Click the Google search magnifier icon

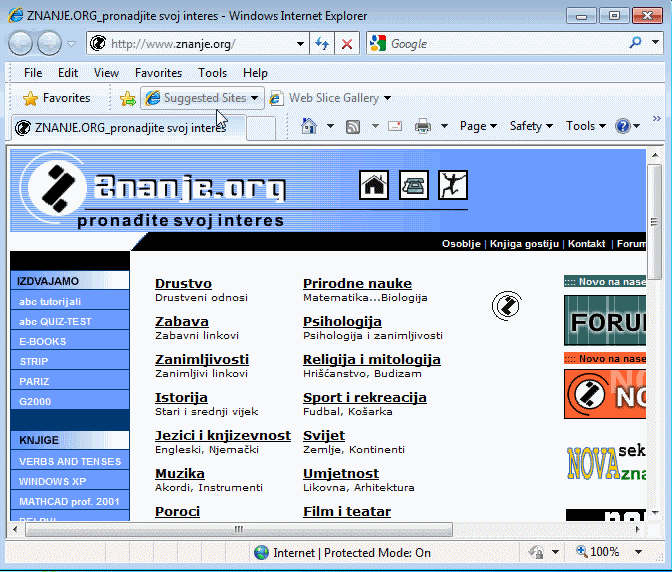(636, 44)
